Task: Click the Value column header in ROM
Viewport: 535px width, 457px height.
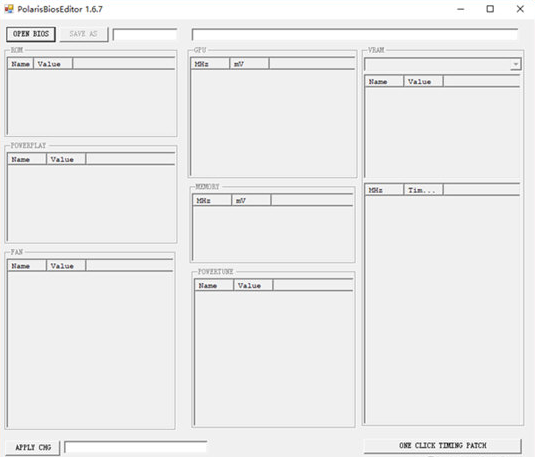Action: click(53, 64)
